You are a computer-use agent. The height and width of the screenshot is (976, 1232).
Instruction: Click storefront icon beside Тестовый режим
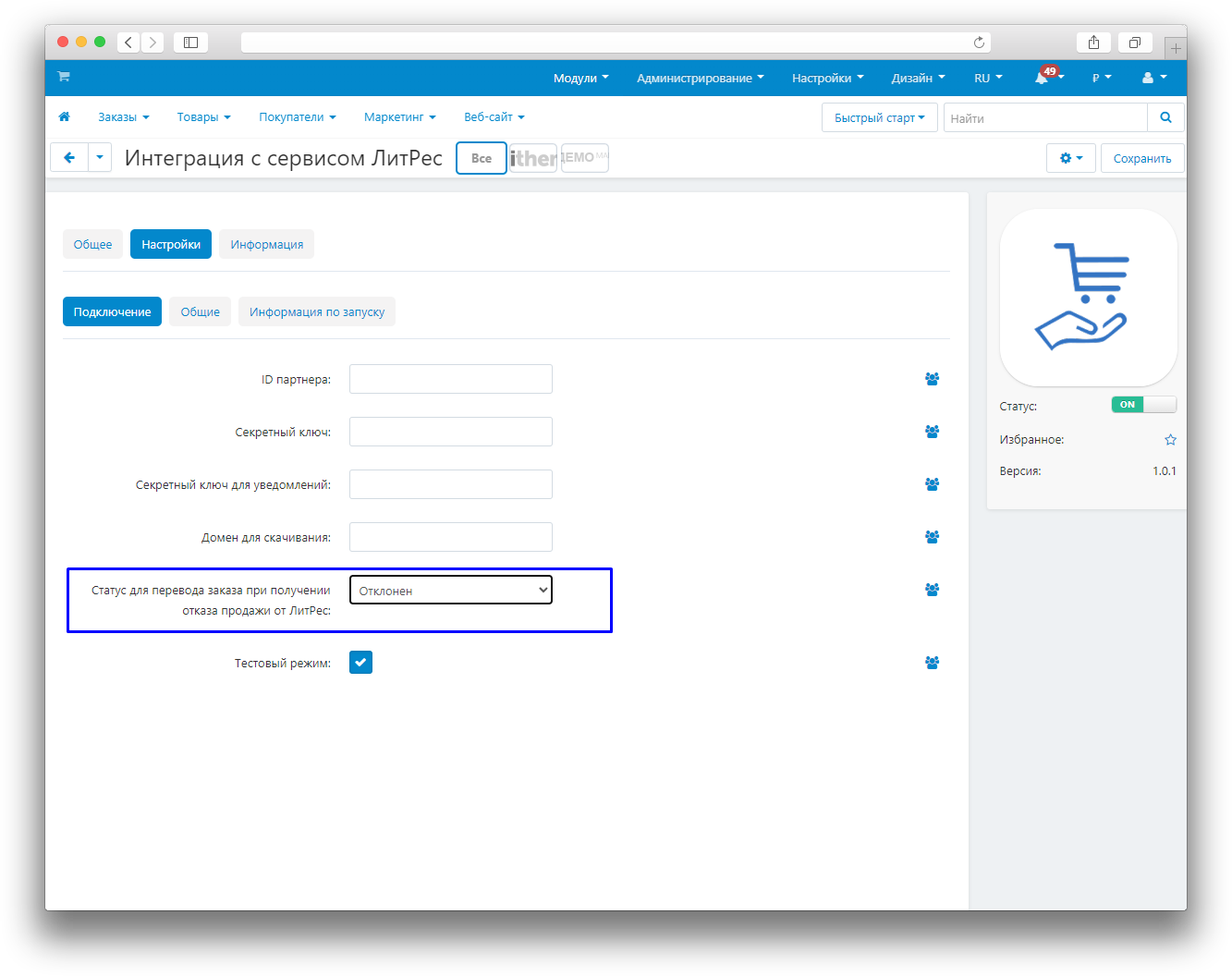pos(932,663)
